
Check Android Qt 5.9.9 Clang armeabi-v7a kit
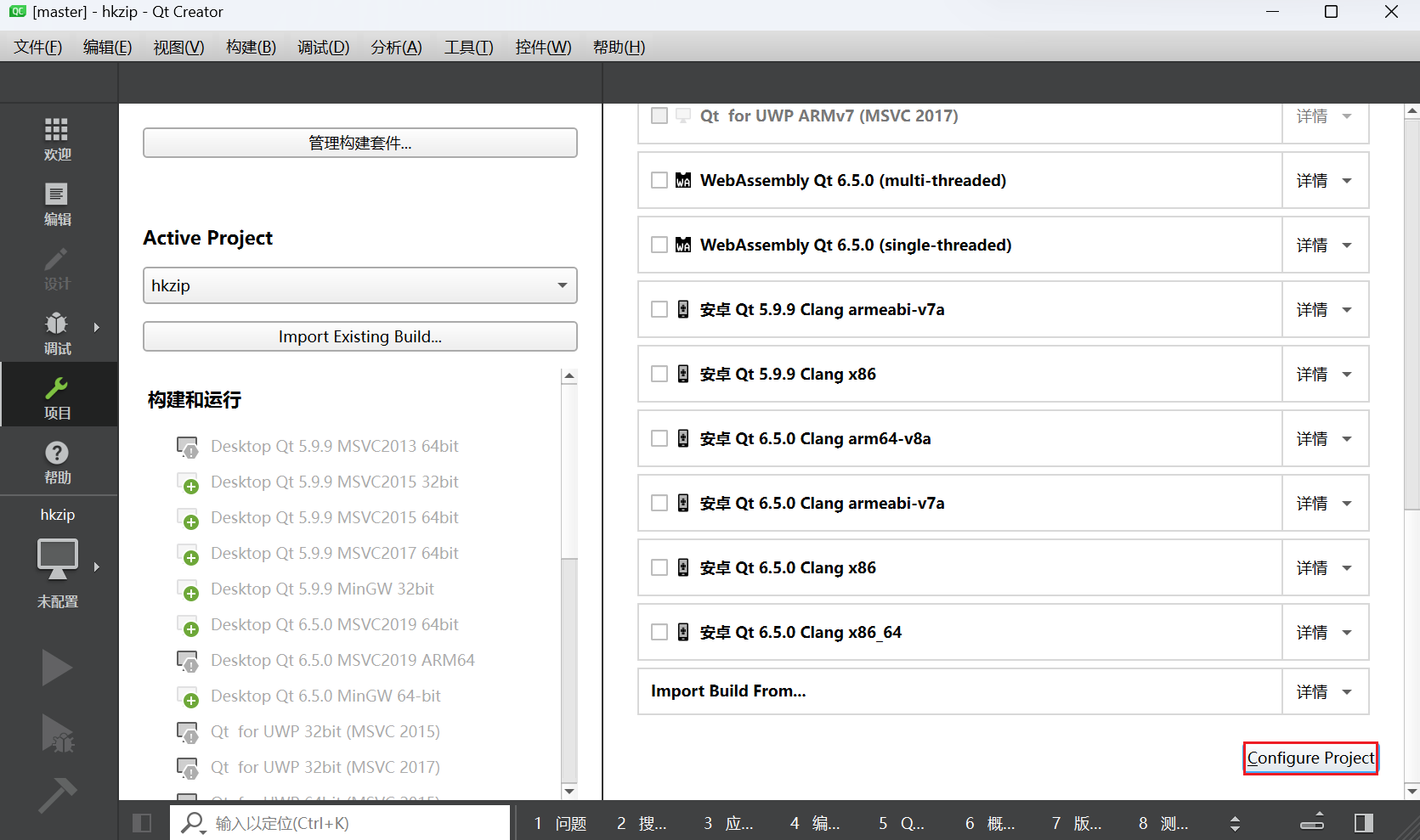click(659, 309)
